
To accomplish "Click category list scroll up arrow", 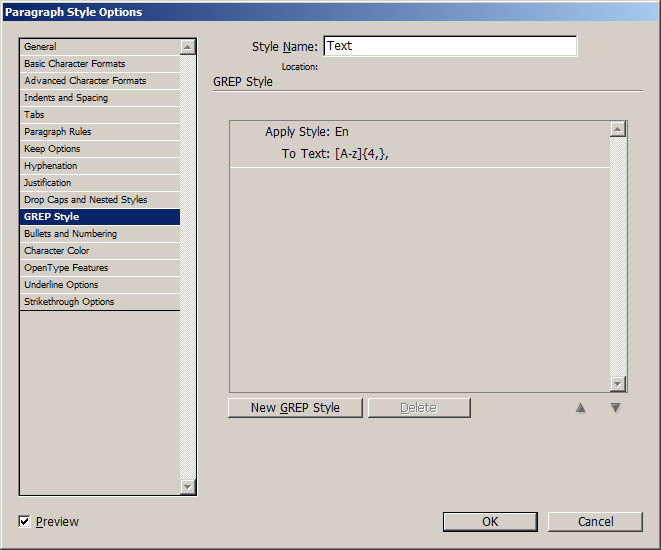I will (x=188, y=47).
